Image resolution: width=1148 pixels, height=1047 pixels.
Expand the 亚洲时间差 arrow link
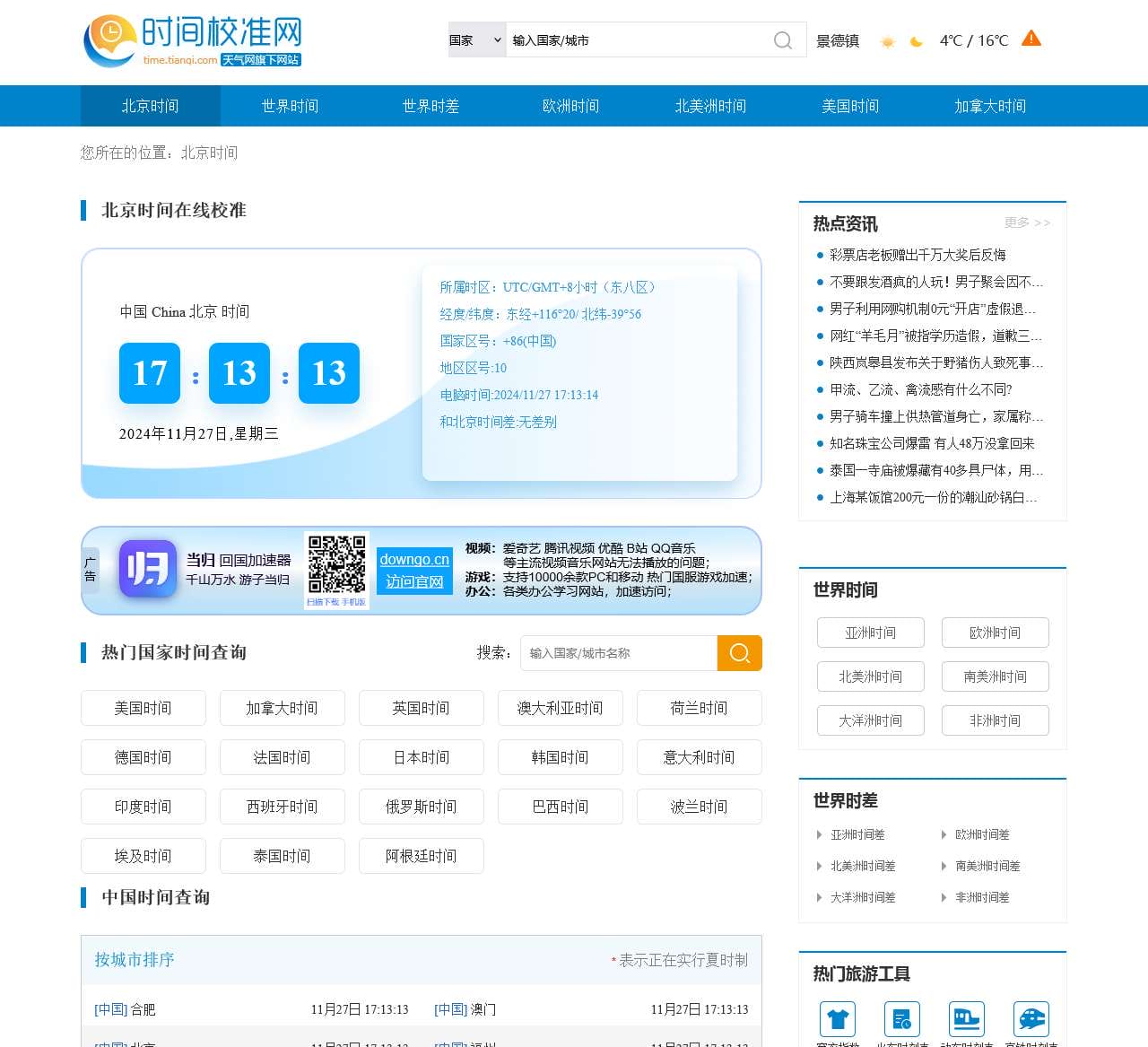(x=857, y=834)
